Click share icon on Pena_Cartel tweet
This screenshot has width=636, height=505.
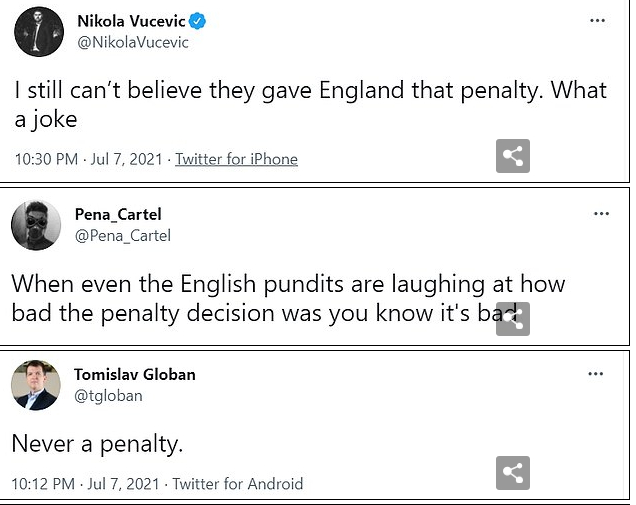click(x=512, y=319)
